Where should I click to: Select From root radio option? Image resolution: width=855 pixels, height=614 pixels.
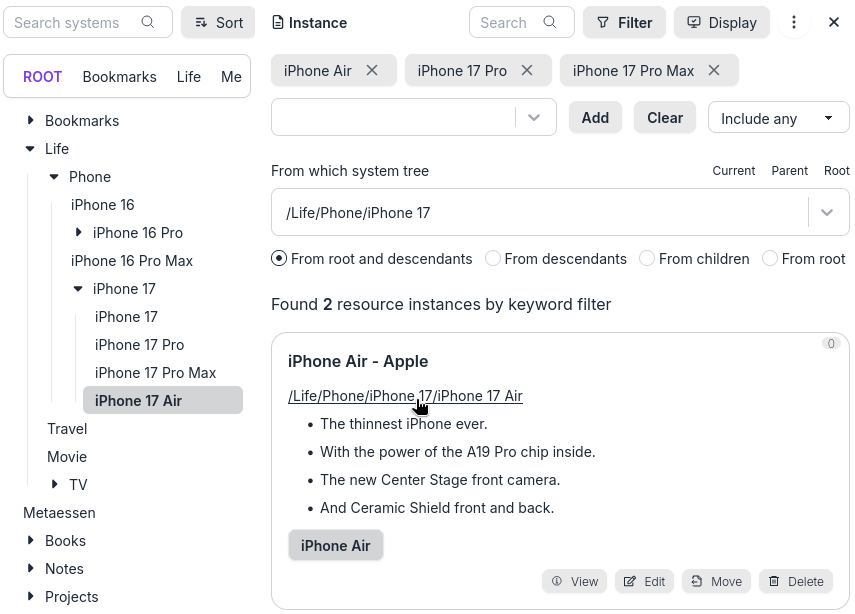770,259
